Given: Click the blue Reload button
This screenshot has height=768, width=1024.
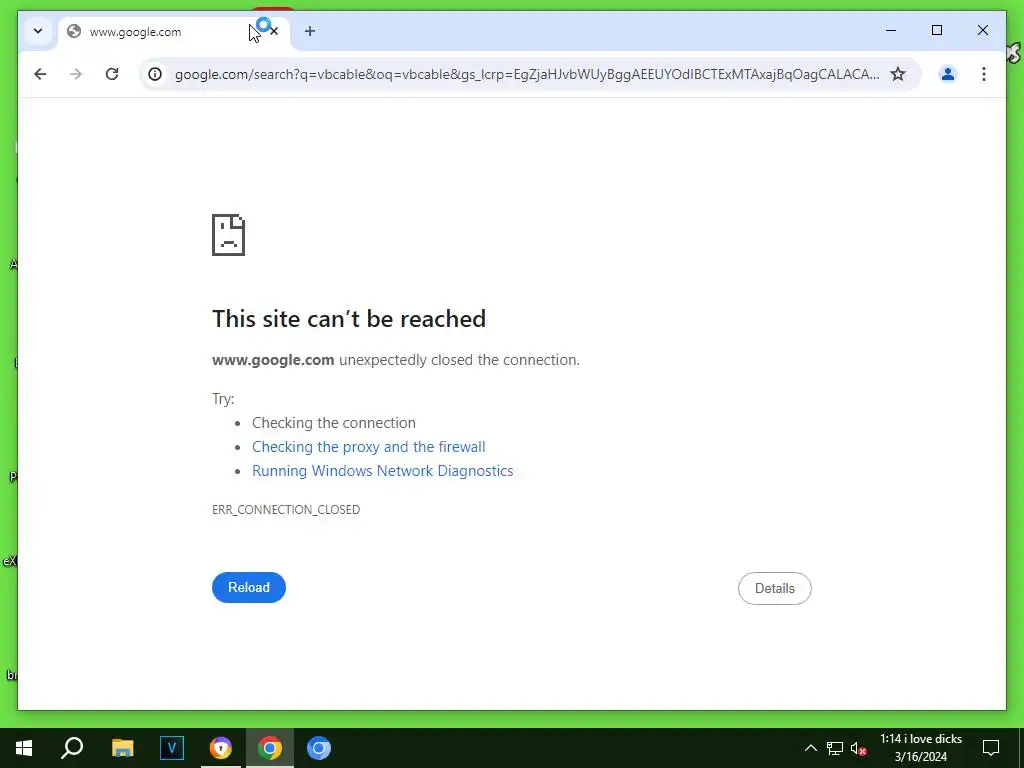Looking at the screenshot, I should [x=249, y=587].
